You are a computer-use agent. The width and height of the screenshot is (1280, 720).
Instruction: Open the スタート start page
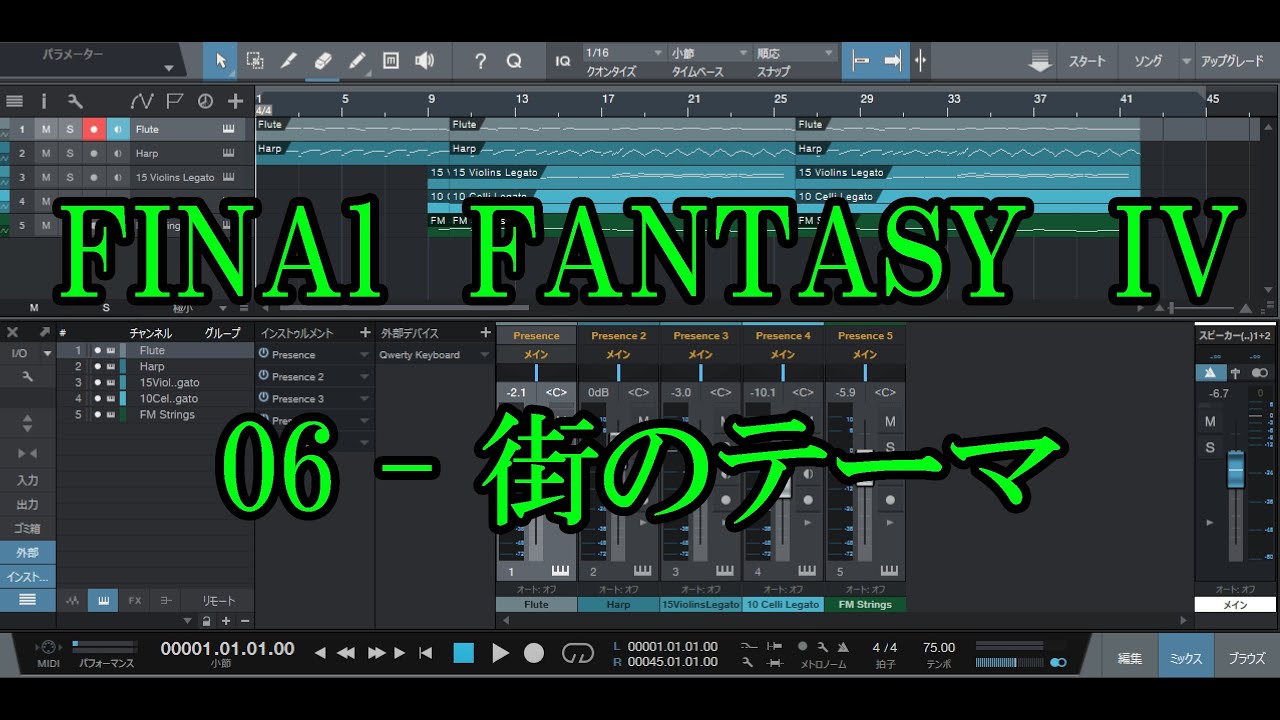[1087, 61]
